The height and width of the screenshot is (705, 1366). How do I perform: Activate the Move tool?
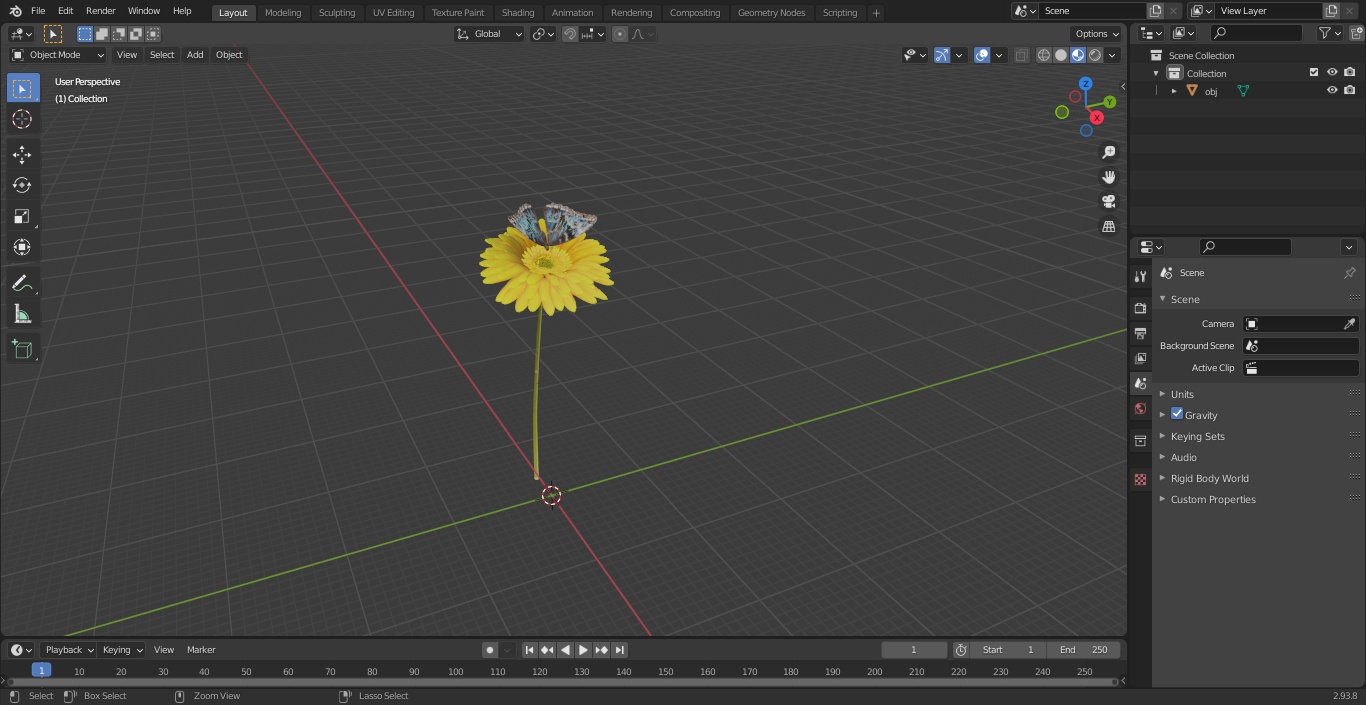point(22,154)
